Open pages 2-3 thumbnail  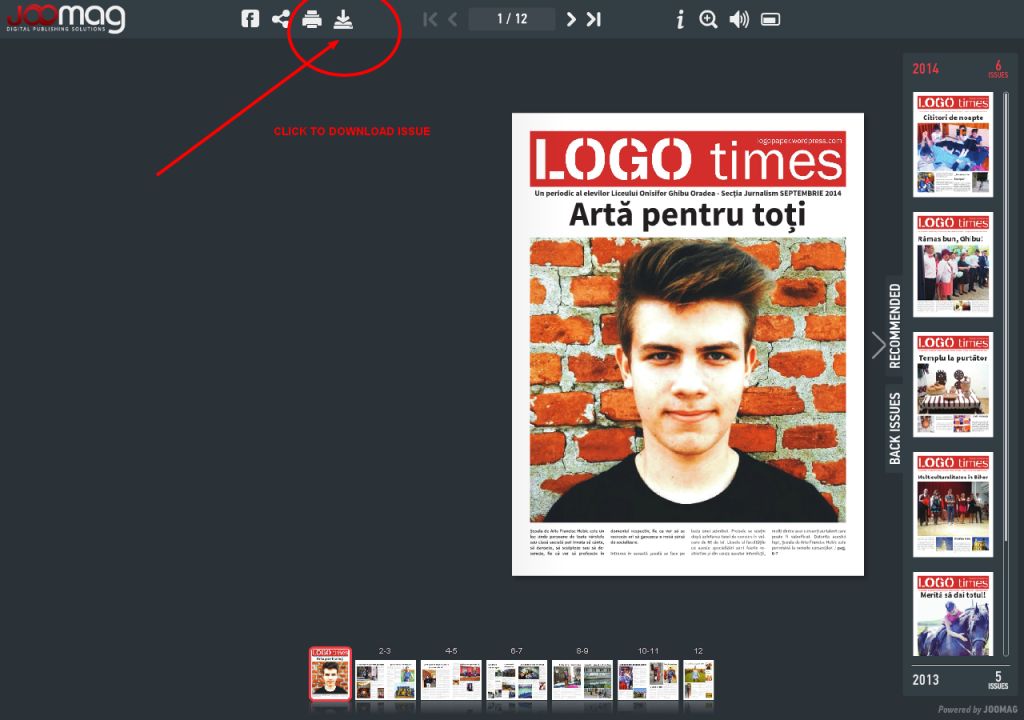385,680
